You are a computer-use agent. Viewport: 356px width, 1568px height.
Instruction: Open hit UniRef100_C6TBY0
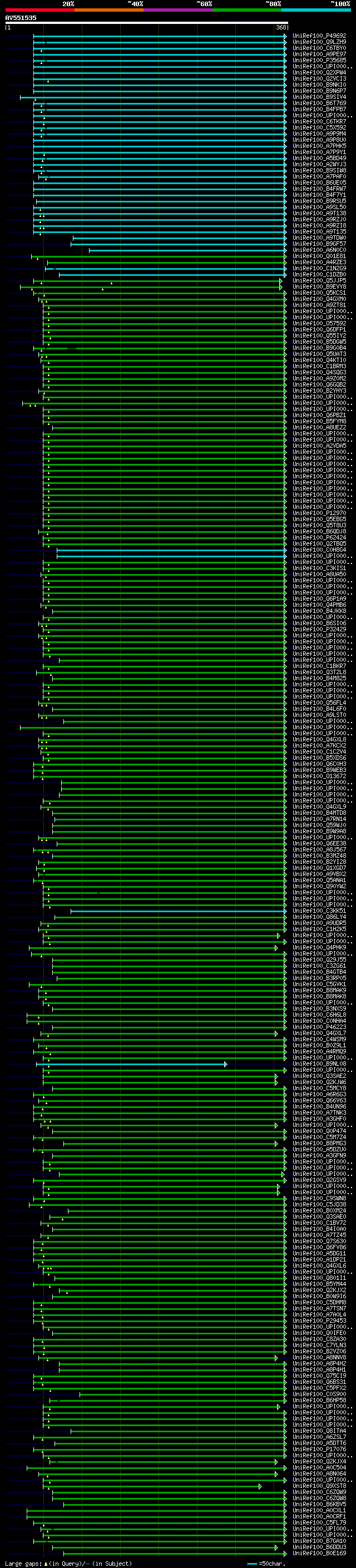pos(319,48)
